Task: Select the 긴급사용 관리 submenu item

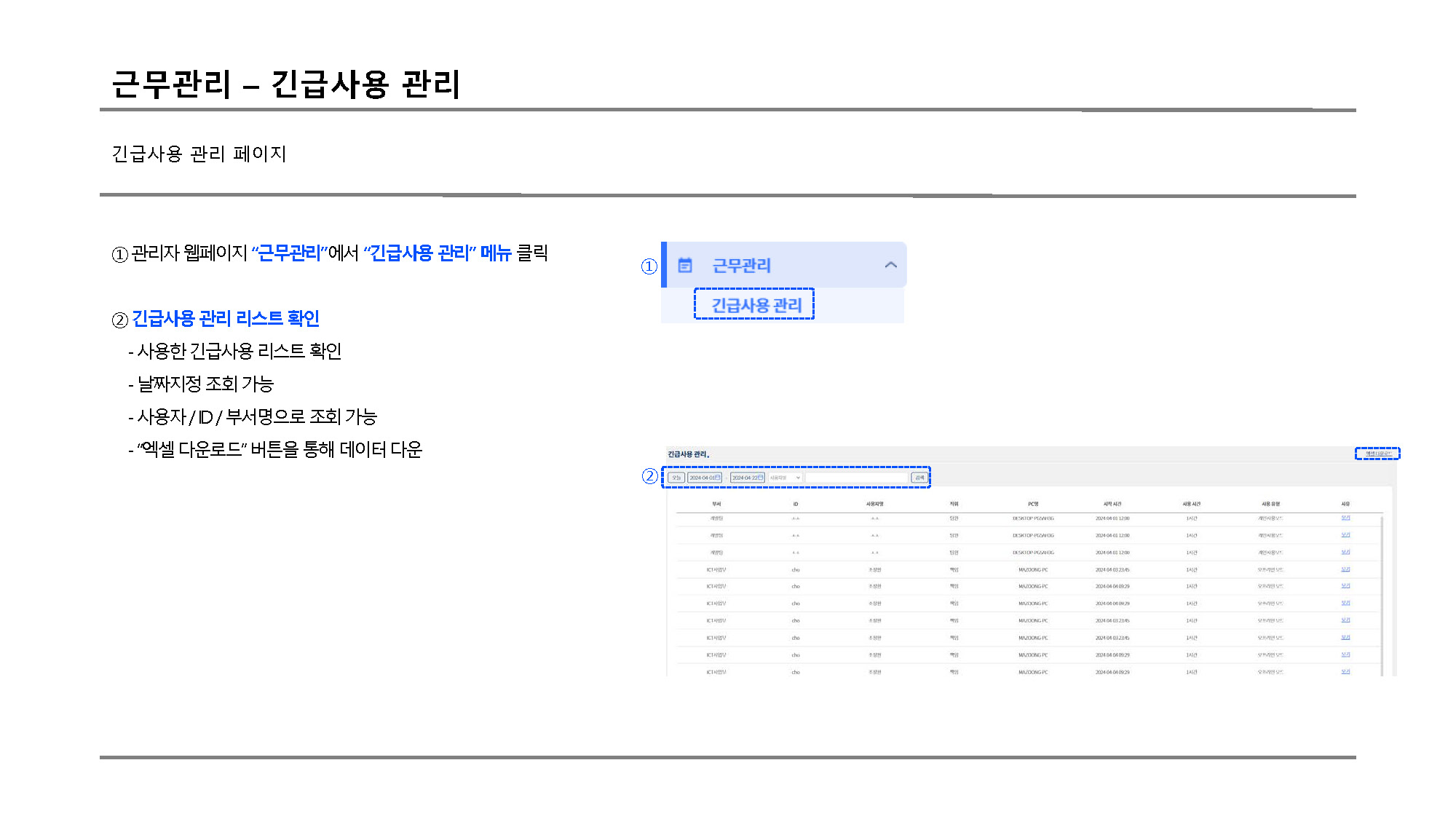Action: click(x=755, y=304)
